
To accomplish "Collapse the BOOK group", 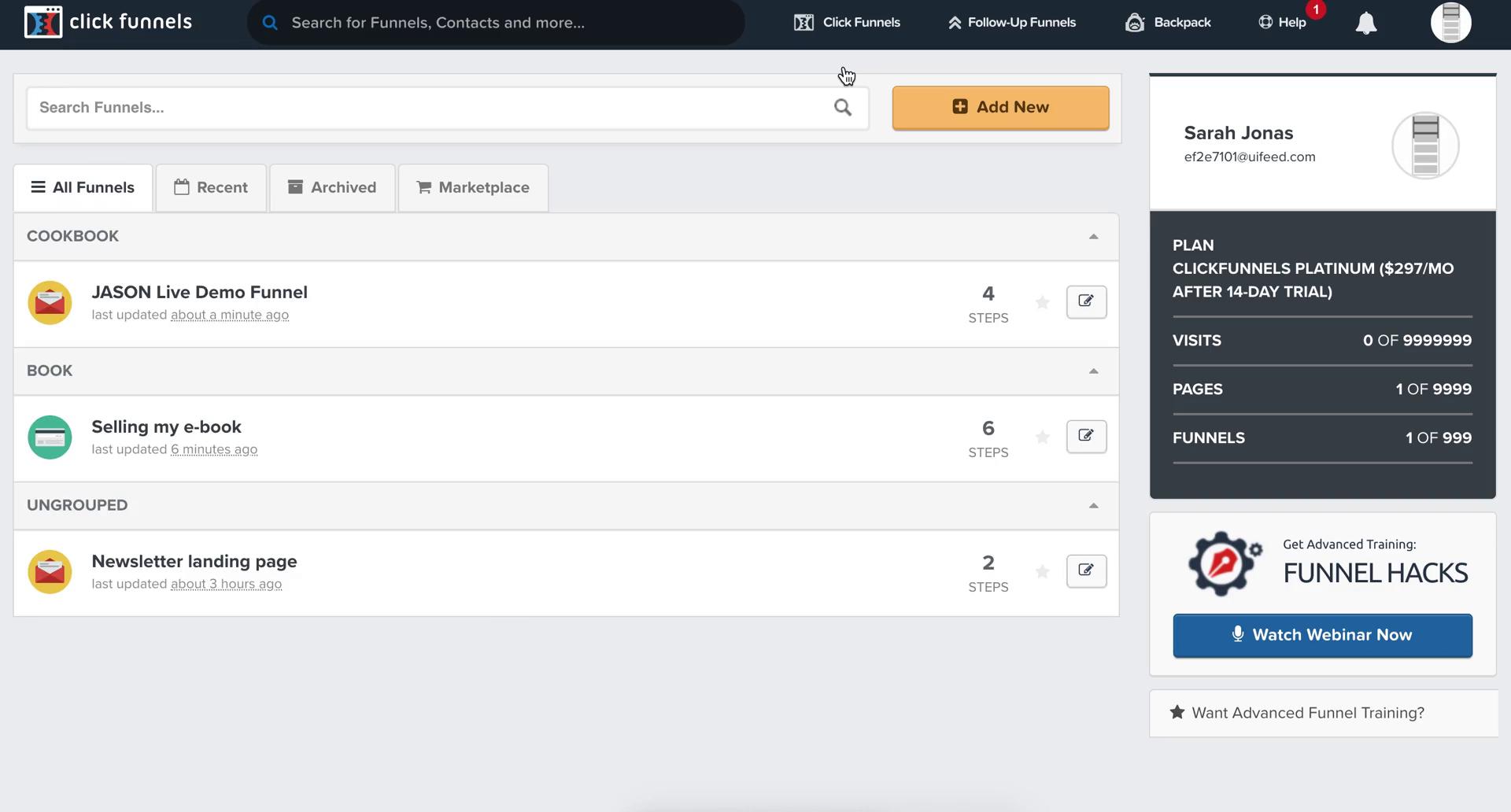I will 1093,371.
